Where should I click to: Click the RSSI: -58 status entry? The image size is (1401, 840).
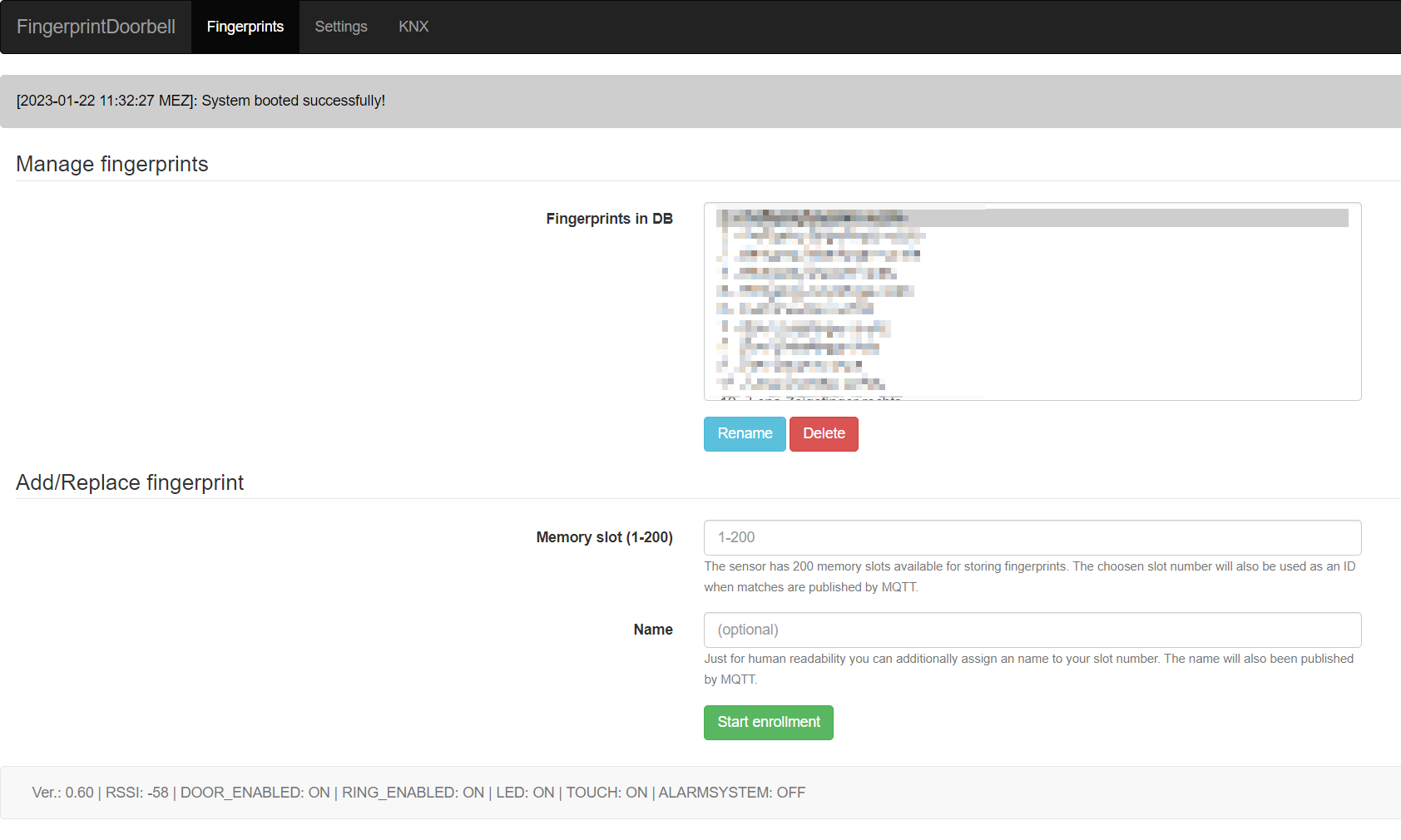pos(136,793)
